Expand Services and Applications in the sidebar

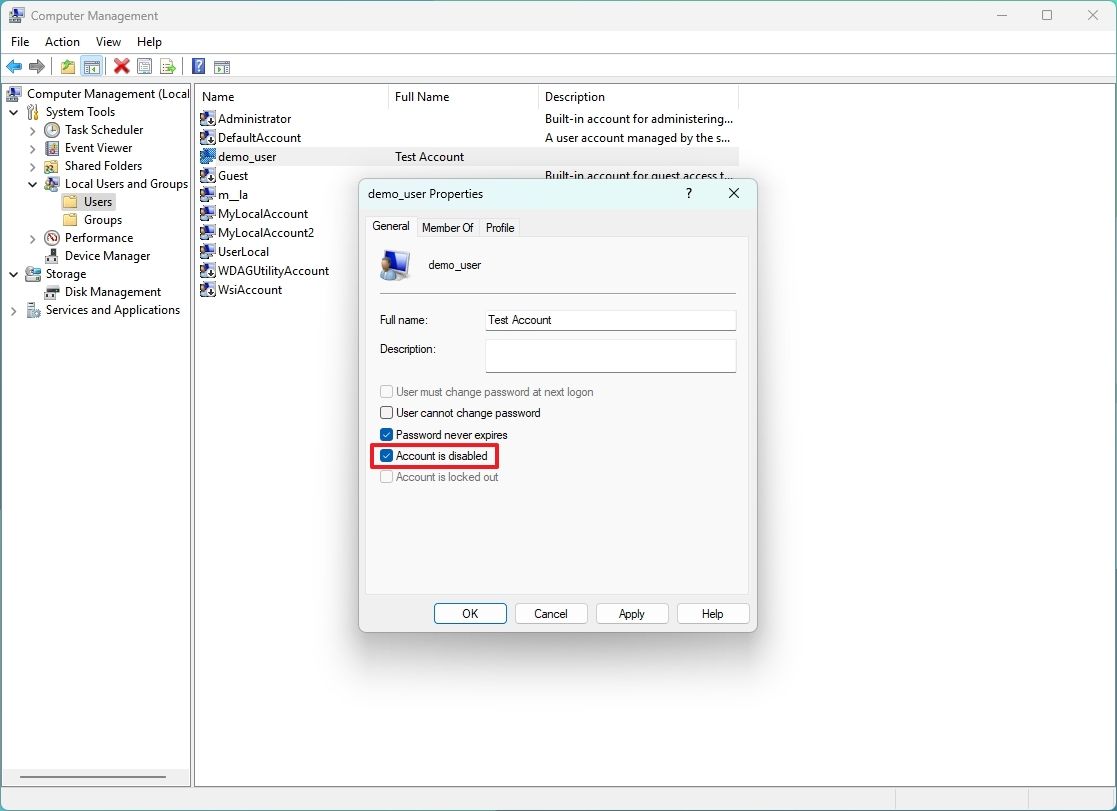[x=13, y=310]
